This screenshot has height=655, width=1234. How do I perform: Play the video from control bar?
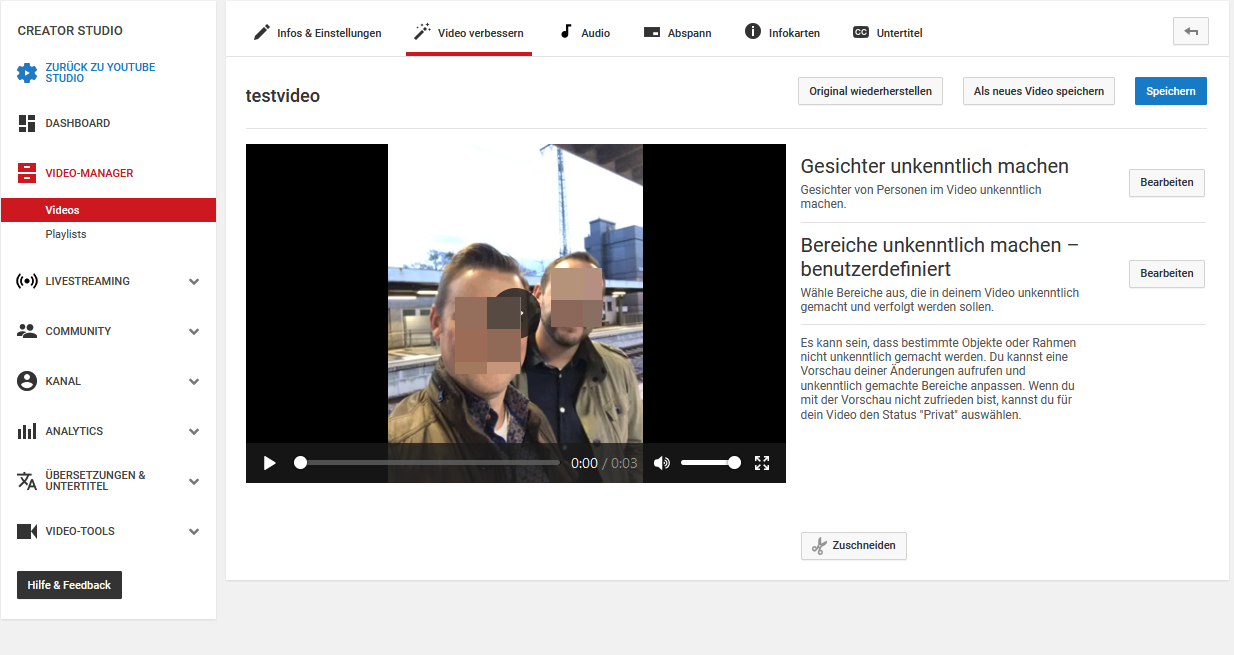[269, 463]
